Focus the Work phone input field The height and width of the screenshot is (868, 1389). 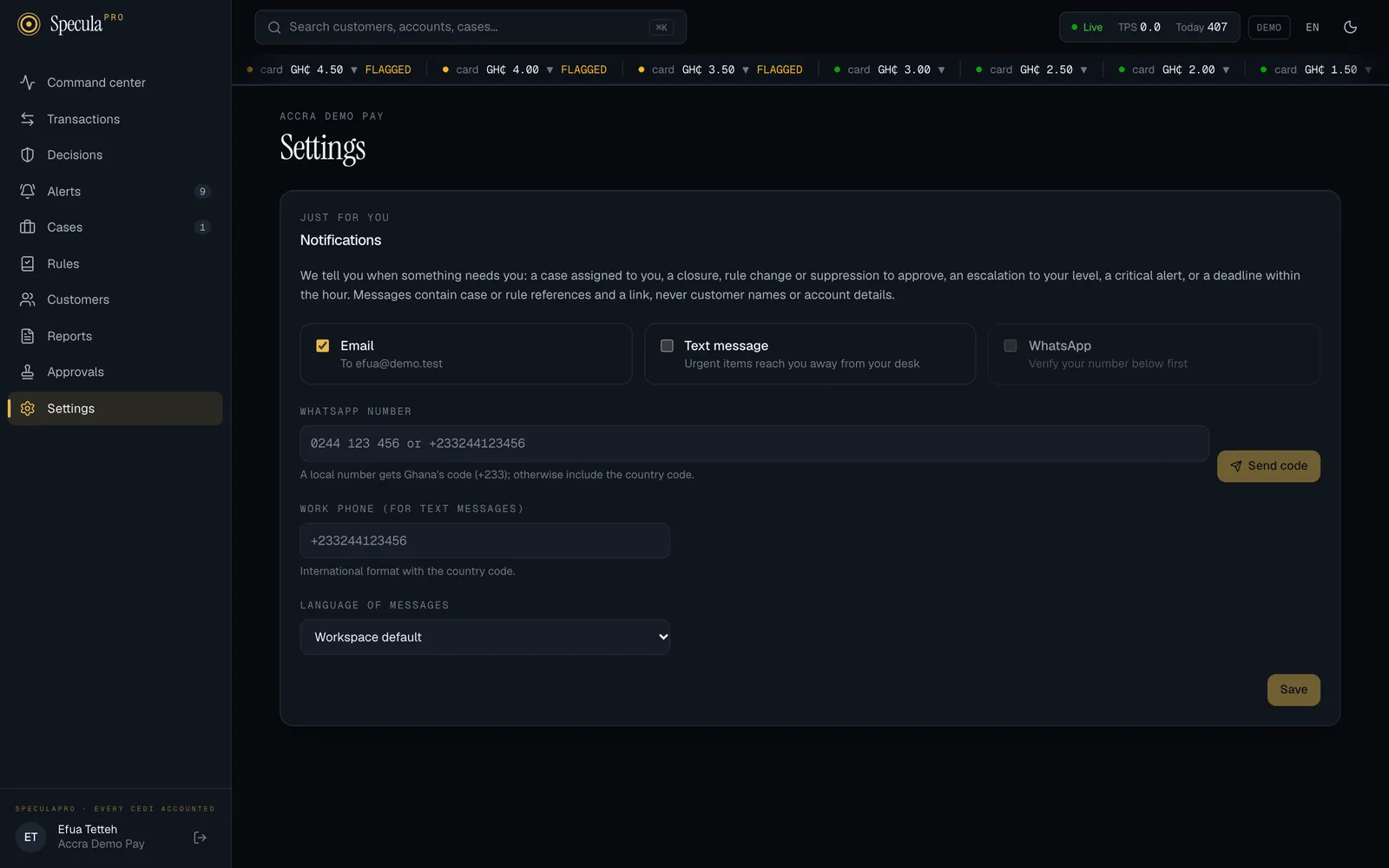485,541
